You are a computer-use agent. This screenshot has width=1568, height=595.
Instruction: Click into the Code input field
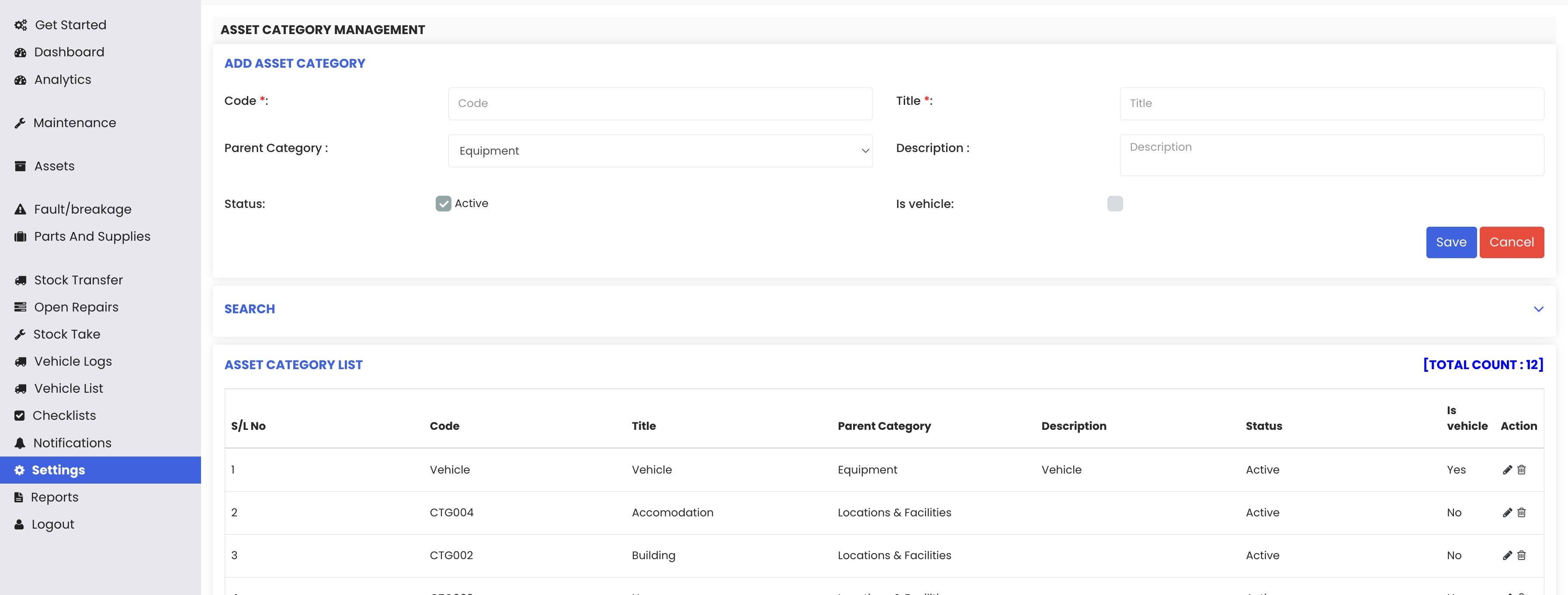pos(660,104)
